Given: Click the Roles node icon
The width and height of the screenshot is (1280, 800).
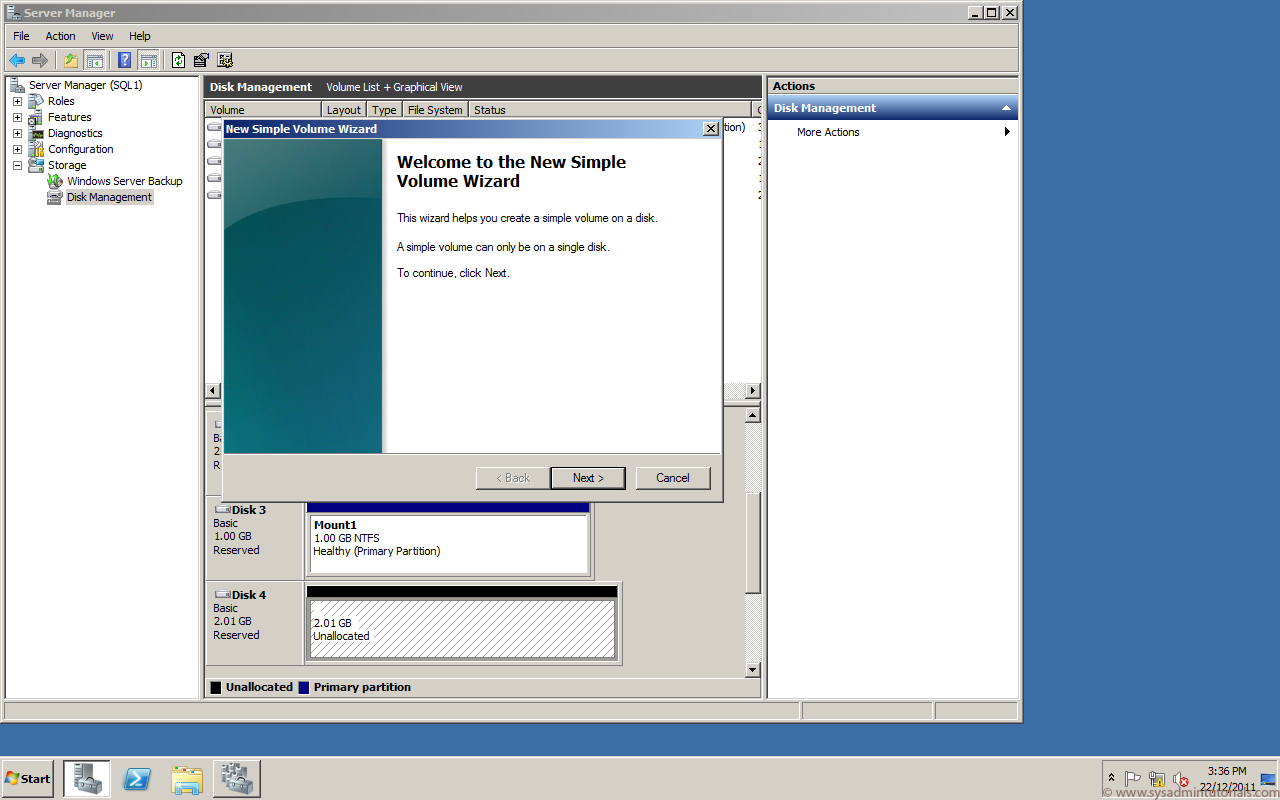Looking at the screenshot, I should [x=36, y=101].
